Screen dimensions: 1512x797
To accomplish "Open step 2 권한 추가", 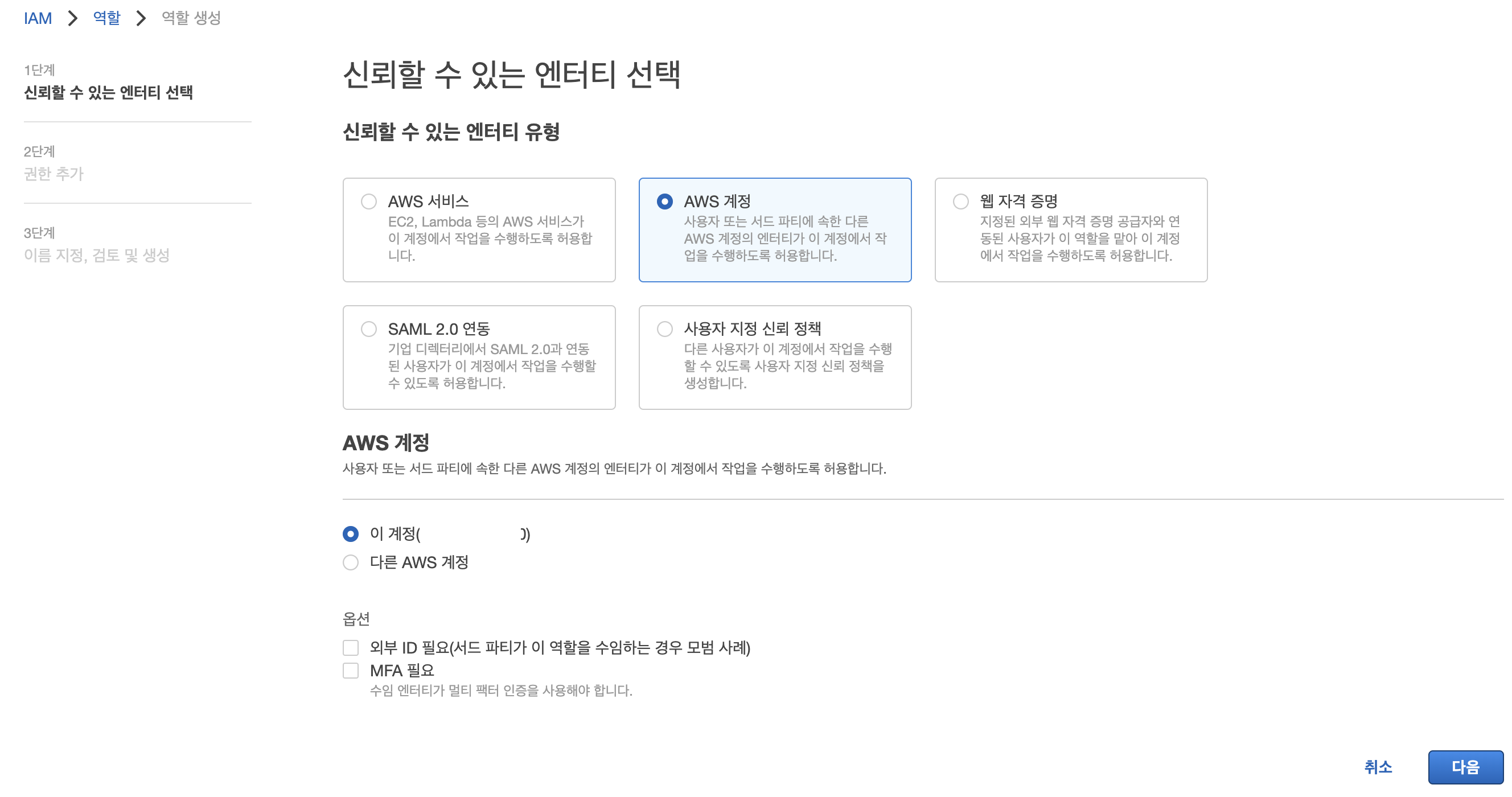I will pyautogui.click(x=54, y=174).
